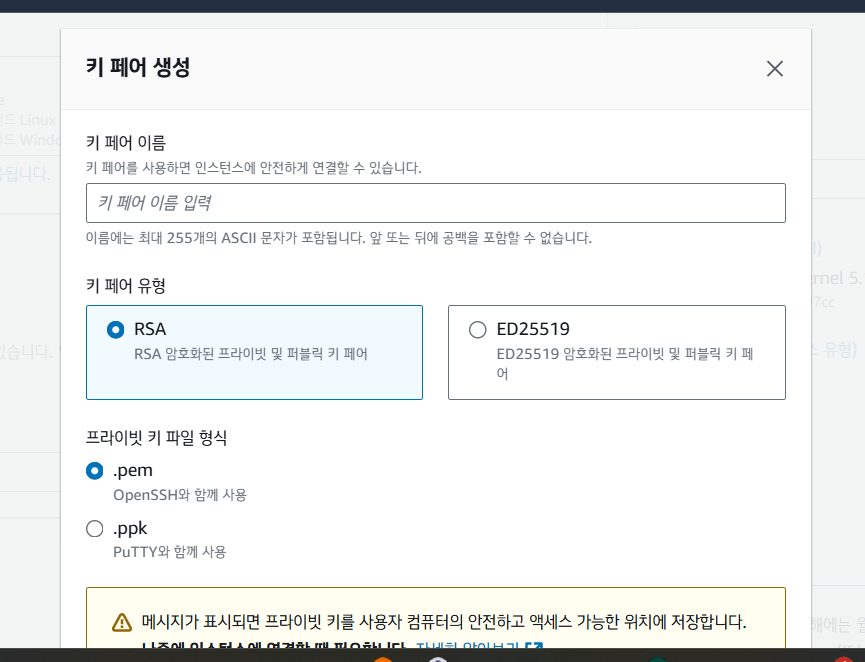Click the 키 페어 이름 field label
The height and width of the screenshot is (662, 865).
[x=126, y=143]
